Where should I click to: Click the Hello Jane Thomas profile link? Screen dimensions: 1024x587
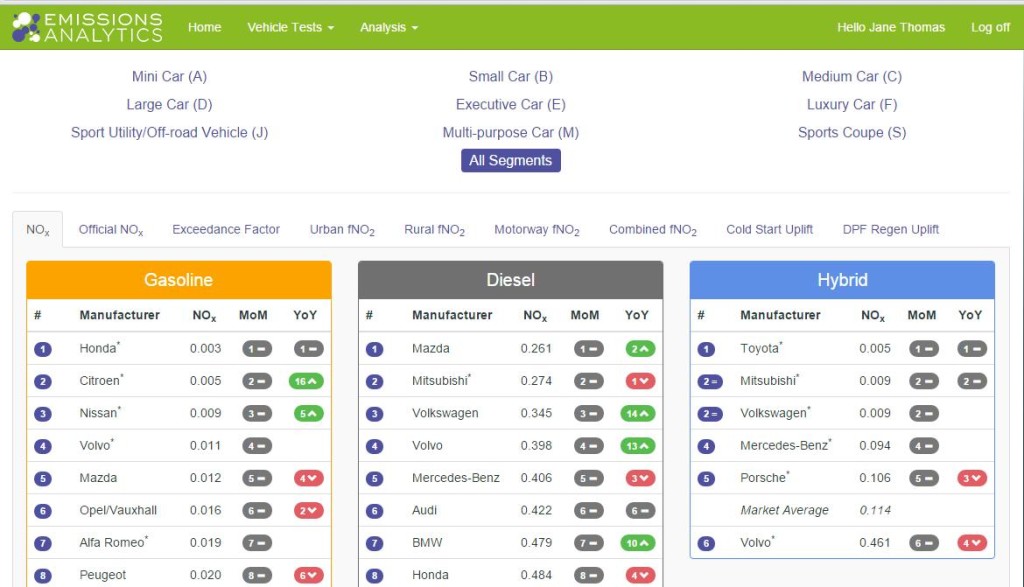[x=891, y=27]
